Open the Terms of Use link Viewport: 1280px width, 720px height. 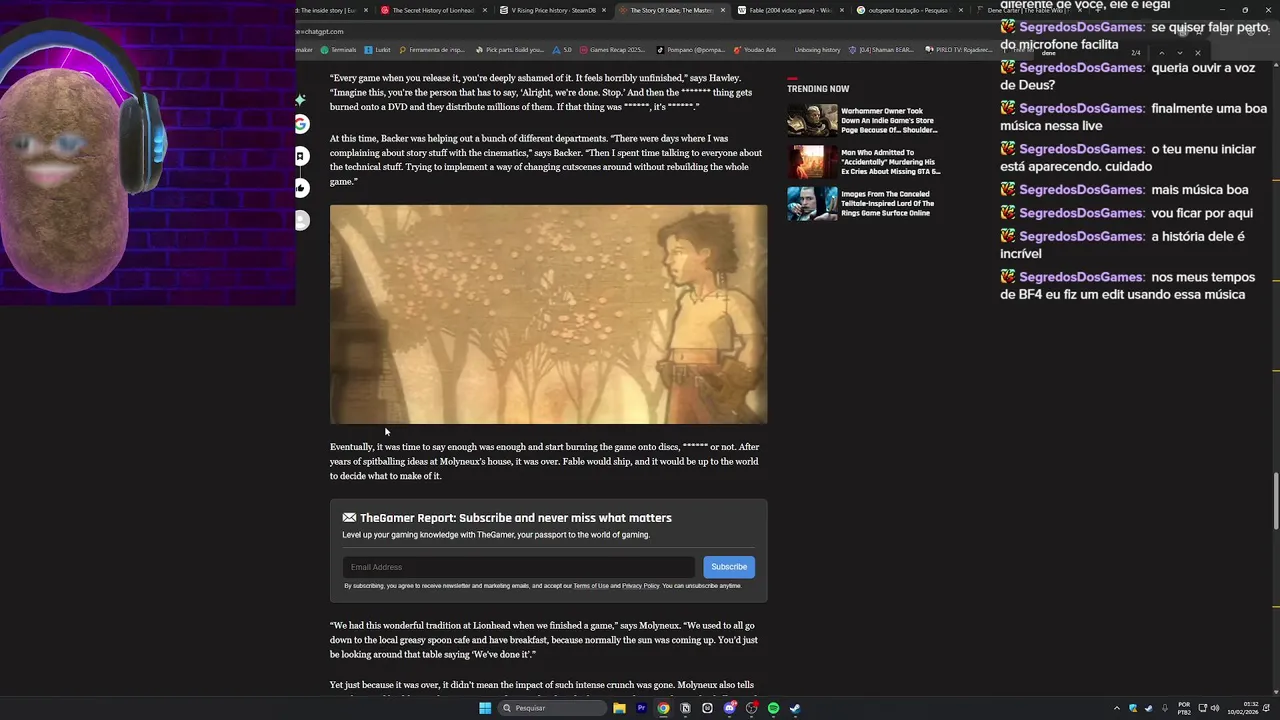tap(591, 586)
